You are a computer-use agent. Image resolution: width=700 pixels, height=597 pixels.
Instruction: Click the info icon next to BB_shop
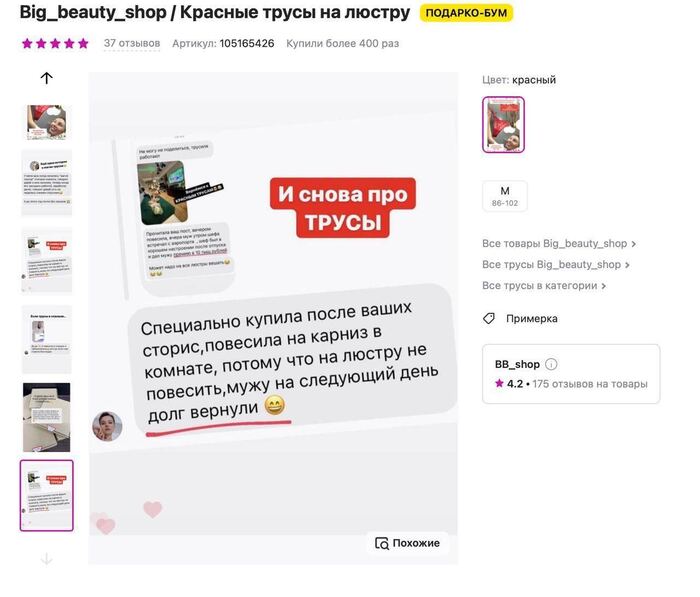551,364
